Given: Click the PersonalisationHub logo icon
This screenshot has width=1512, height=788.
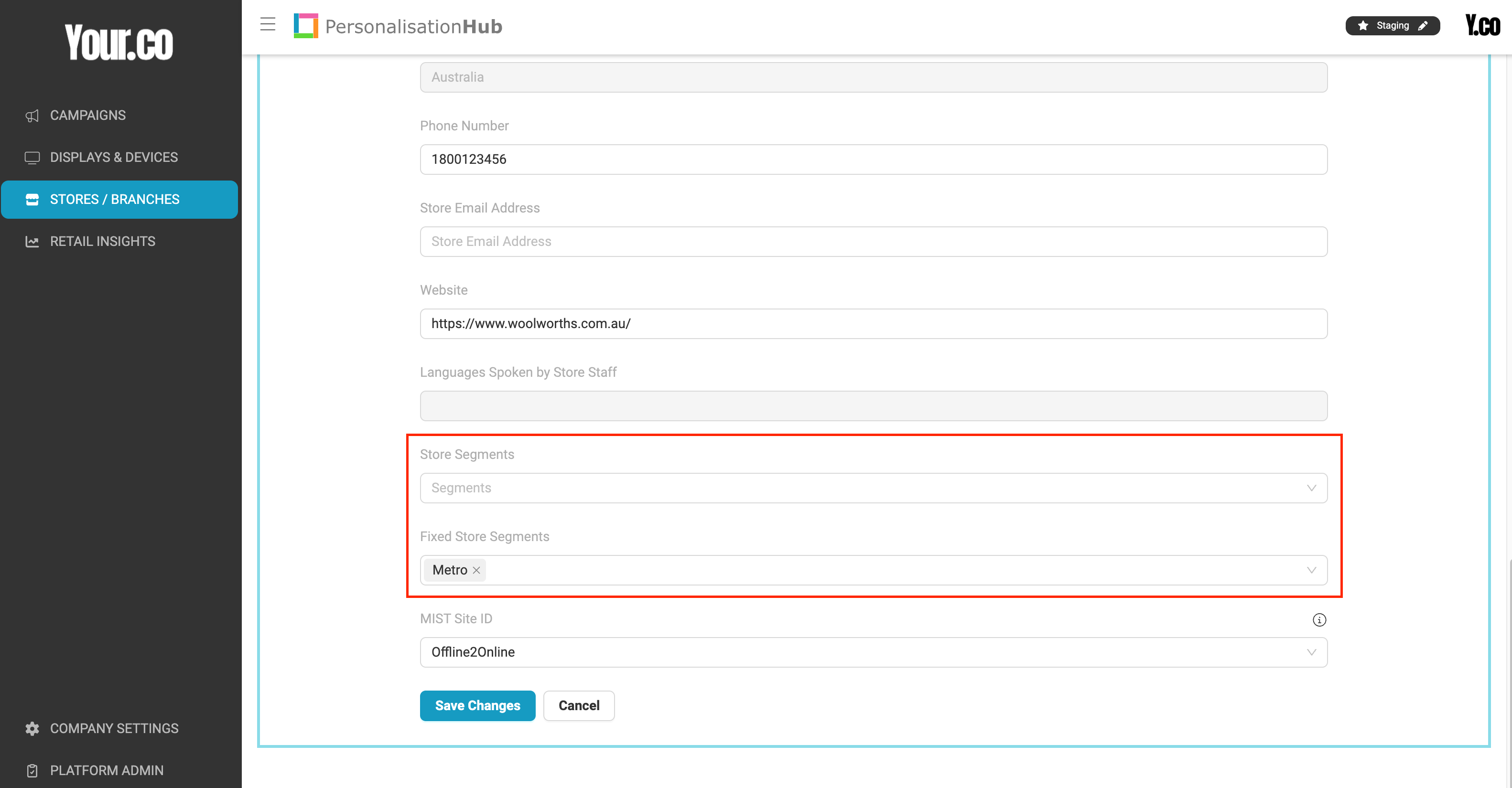Looking at the screenshot, I should pyautogui.click(x=306, y=26).
